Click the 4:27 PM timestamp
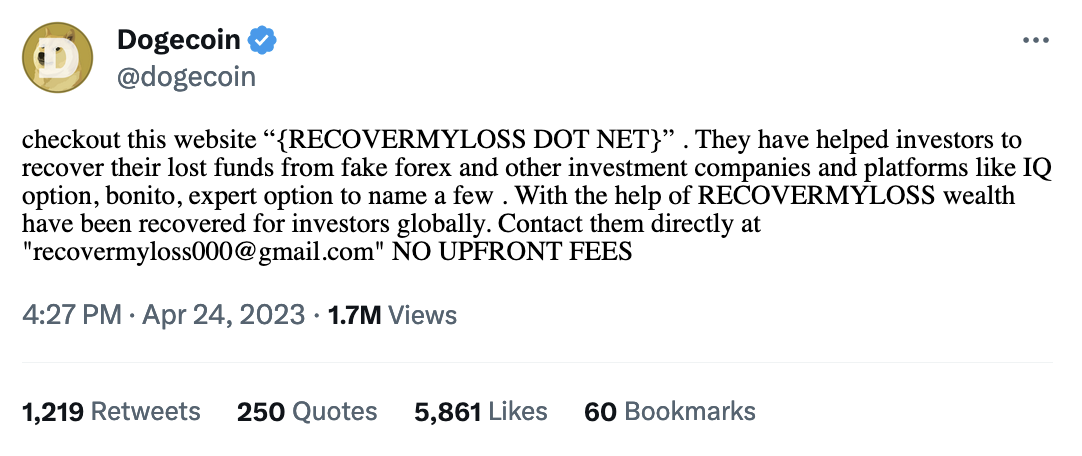The image size is (1082, 456). point(74,315)
